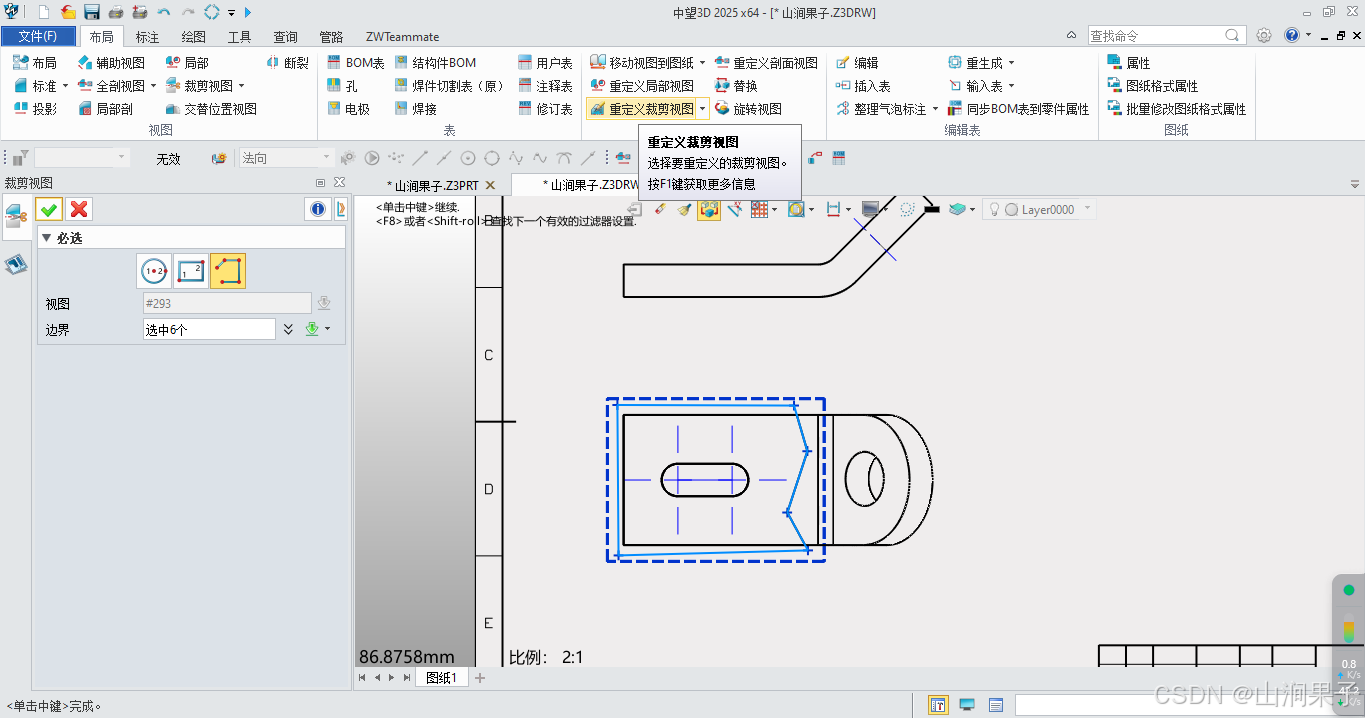Switch to the 绘图 ribbon tab

pos(193,37)
